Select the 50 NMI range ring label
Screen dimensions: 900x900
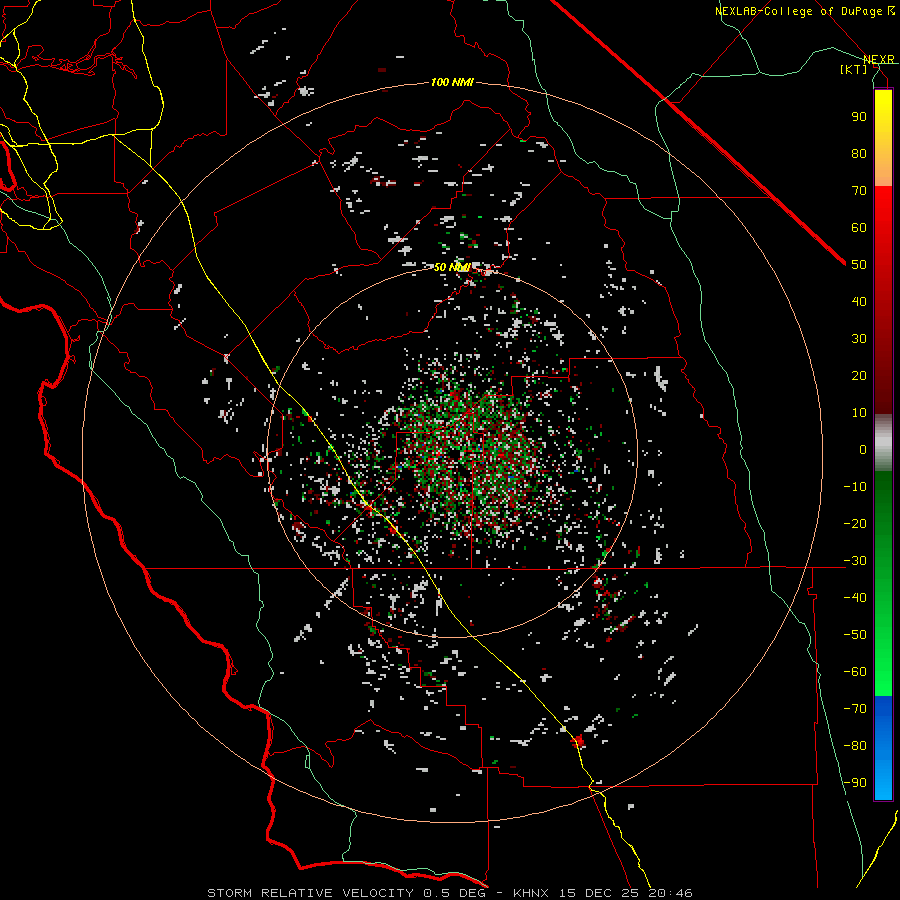(452, 267)
